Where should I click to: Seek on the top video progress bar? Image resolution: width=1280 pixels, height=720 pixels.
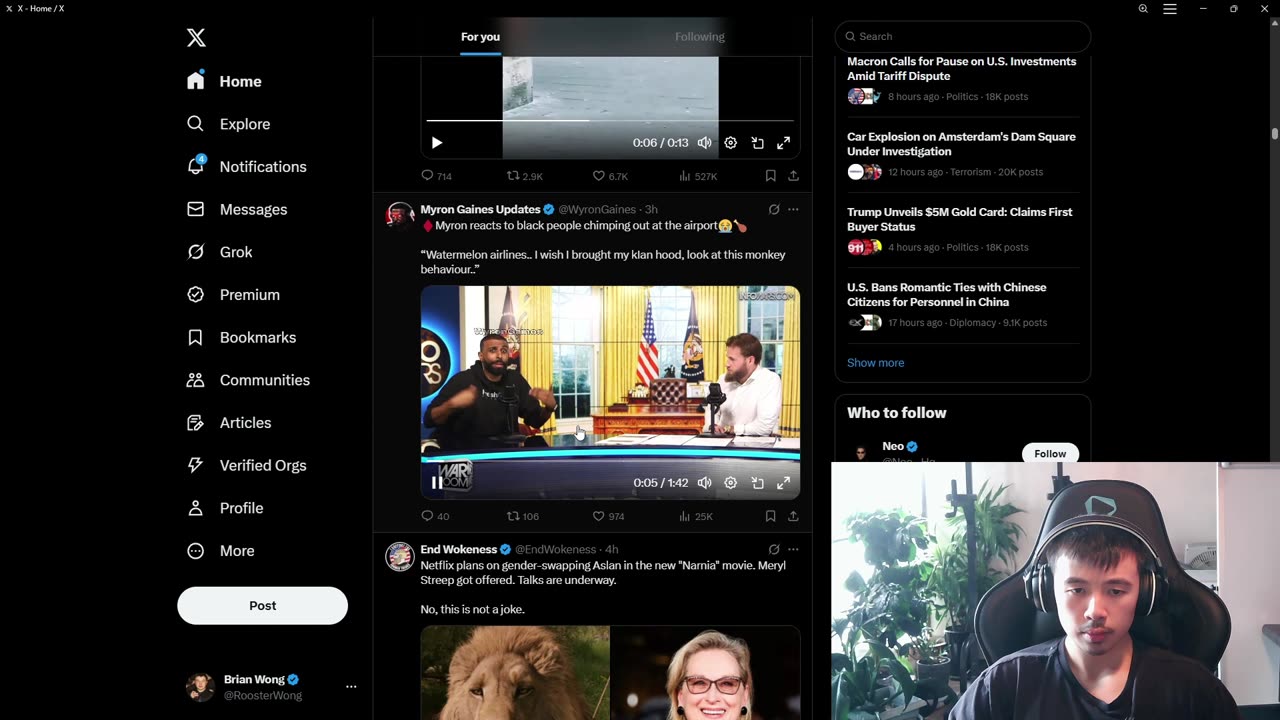610,121
